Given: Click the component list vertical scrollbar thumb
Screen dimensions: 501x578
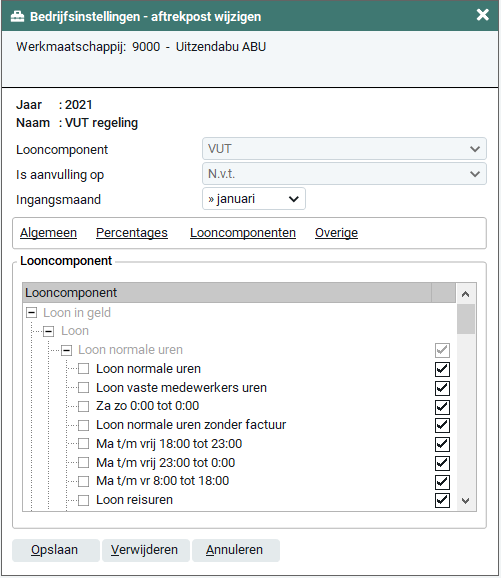Looking at the screenshot, I should (466, 319).
